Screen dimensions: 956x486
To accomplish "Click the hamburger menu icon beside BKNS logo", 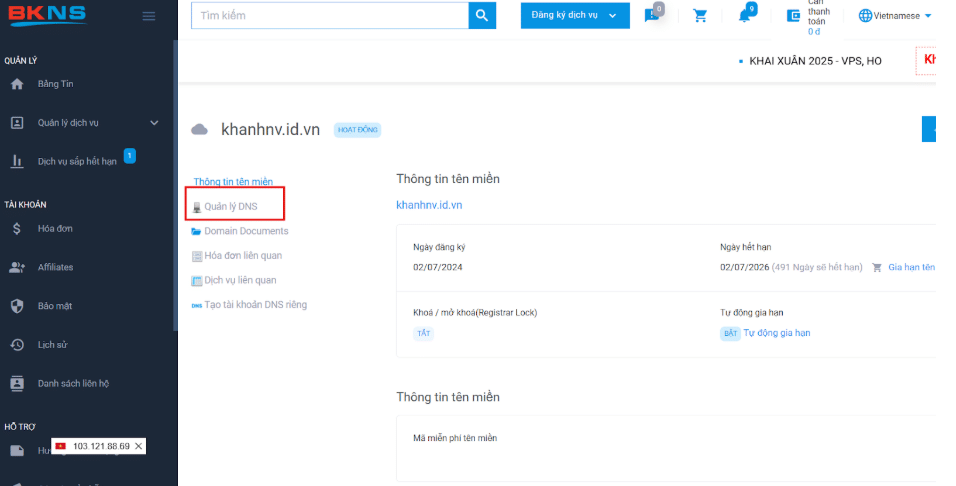I will [x=149, y=16].
